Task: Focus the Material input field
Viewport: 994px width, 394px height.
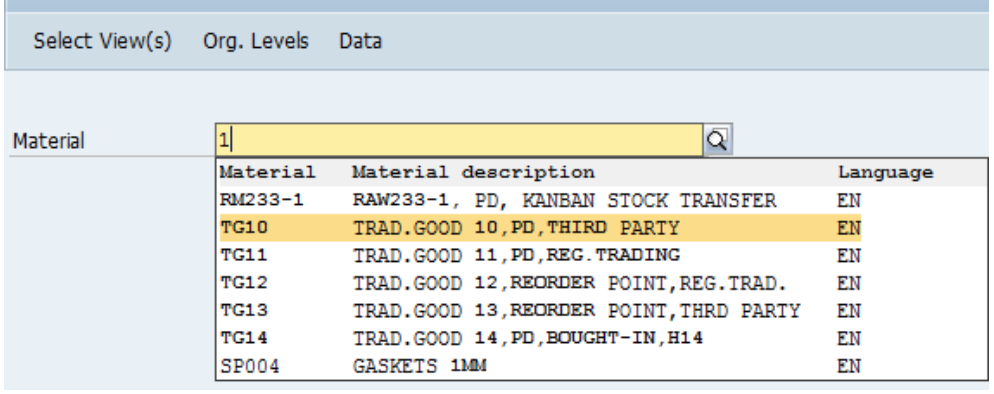Action: (x=459, y=139)
